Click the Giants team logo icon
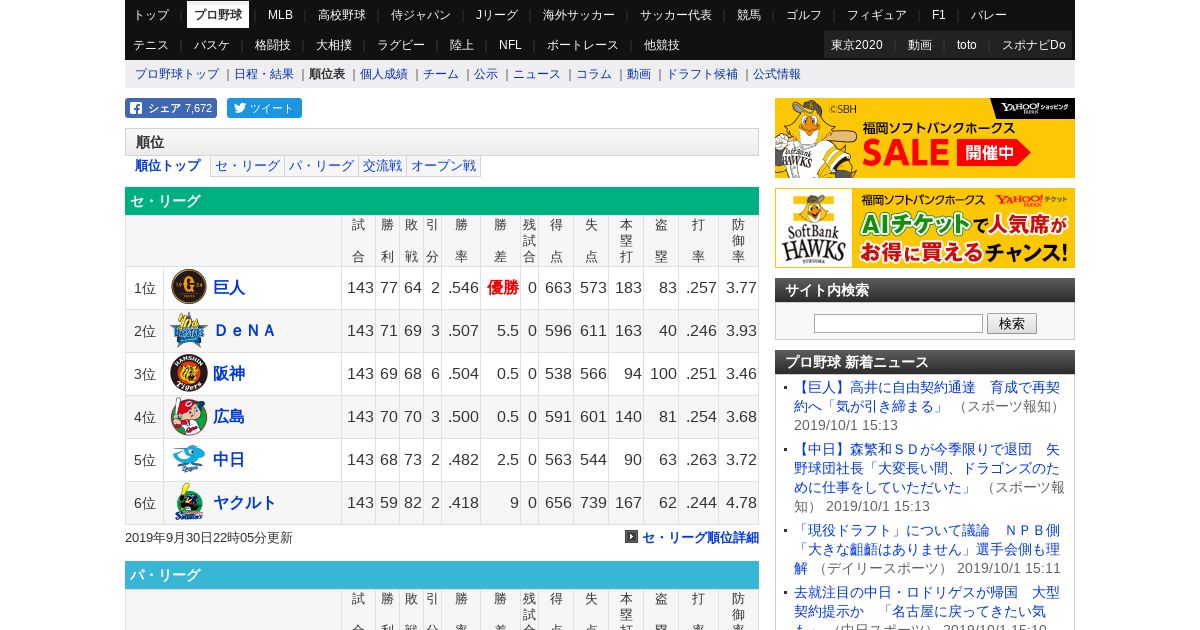The image size is (1200, 630). [x=189, y=287]
